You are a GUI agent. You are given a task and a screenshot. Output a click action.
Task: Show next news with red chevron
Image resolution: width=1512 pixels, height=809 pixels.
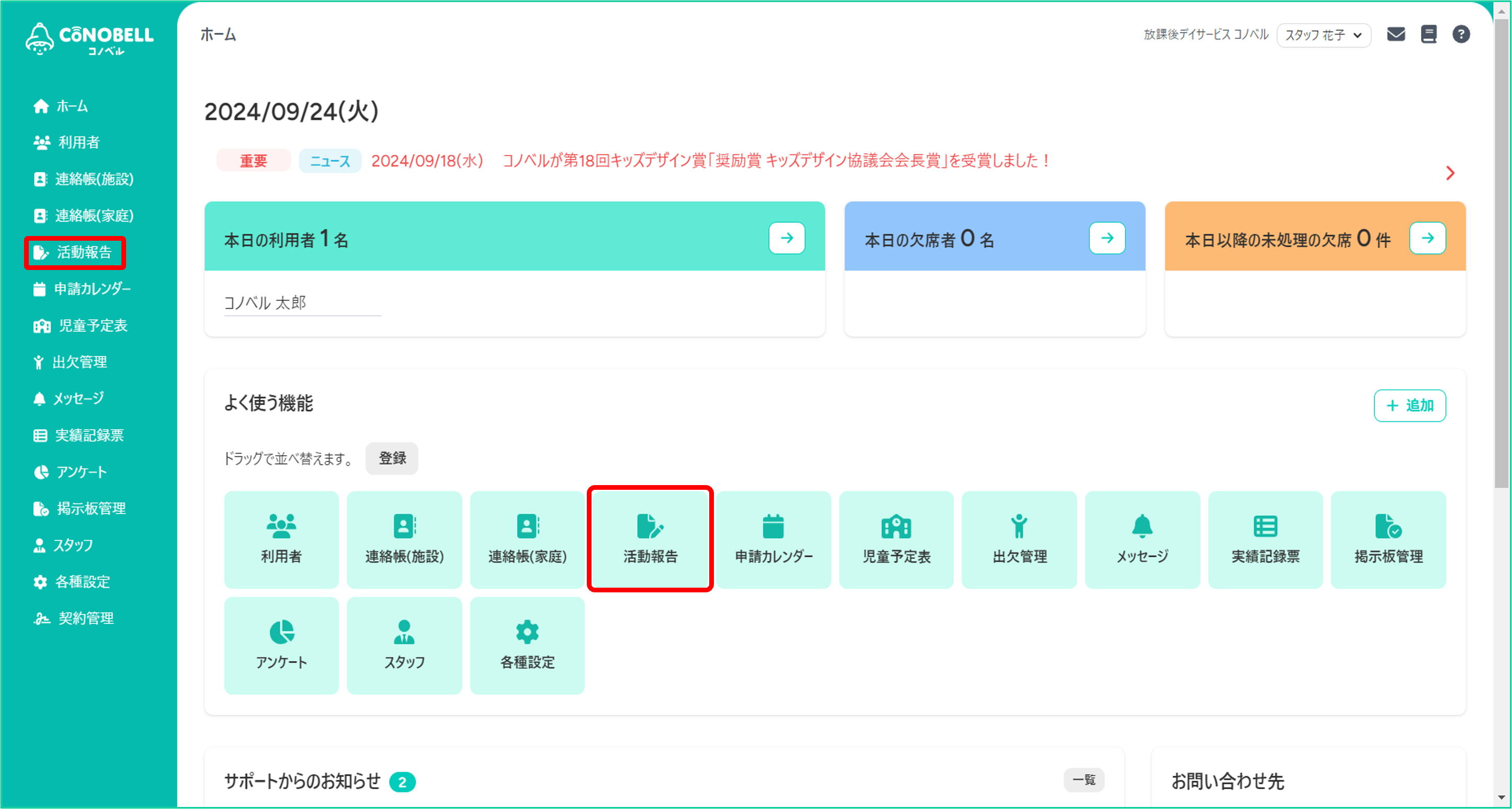(1450, 173)
